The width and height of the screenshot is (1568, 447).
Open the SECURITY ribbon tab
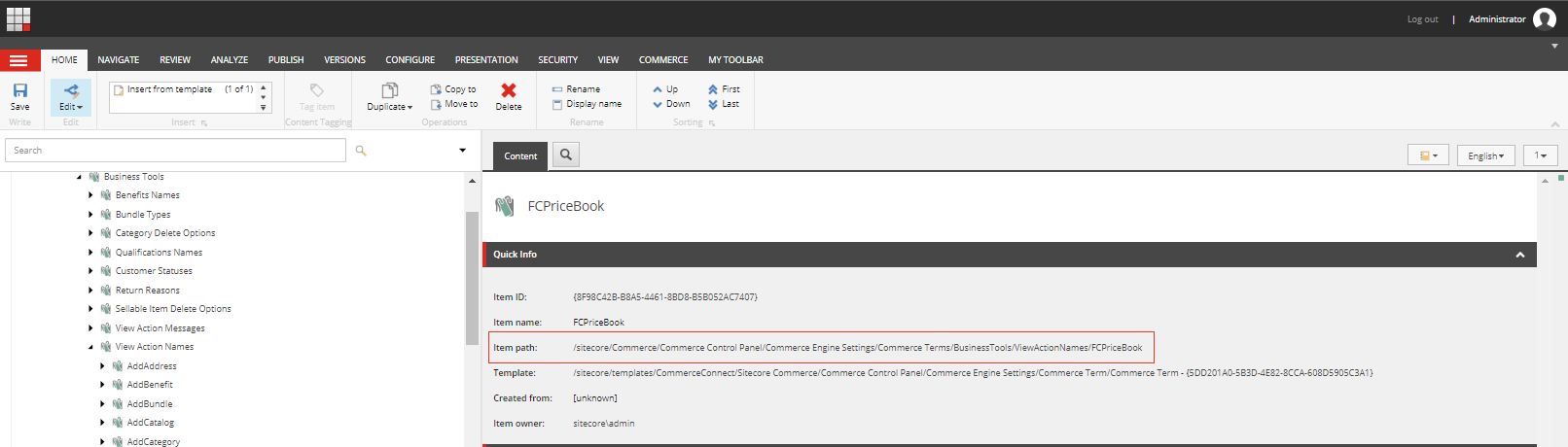(x=558, y=60)
